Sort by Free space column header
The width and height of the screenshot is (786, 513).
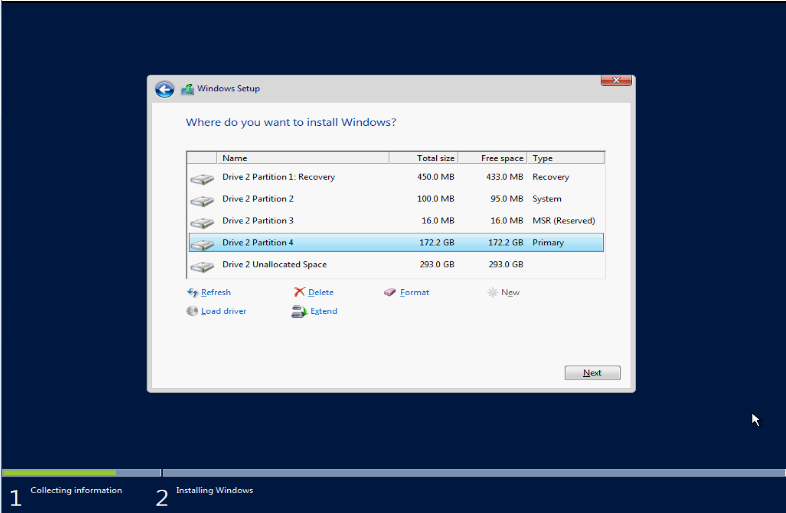coord(493,158)
